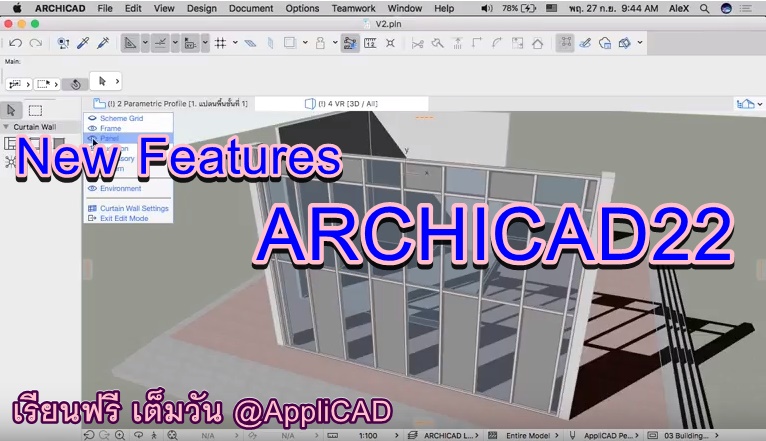Click the blue pen sketch icon
Image resolution: width=766 pixels, height=441 pixels.
(x=585, y=43)
